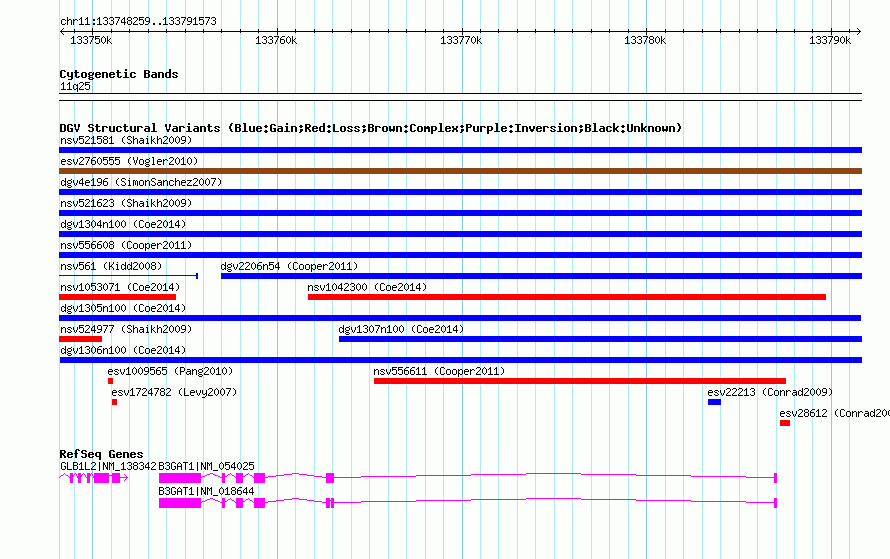Click the dgv1307n100 blue gain bar

[600, 339]
